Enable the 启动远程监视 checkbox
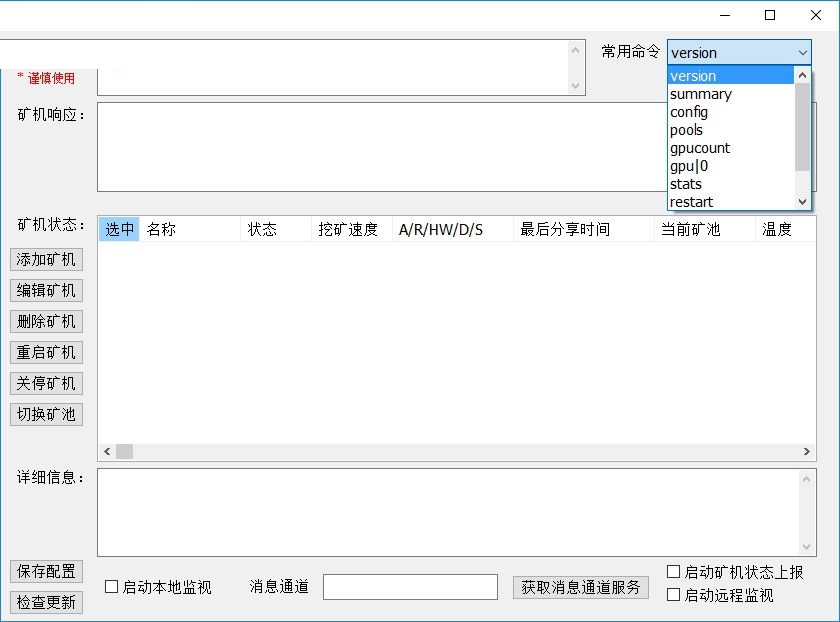840x622 pixels. point(674,595)
